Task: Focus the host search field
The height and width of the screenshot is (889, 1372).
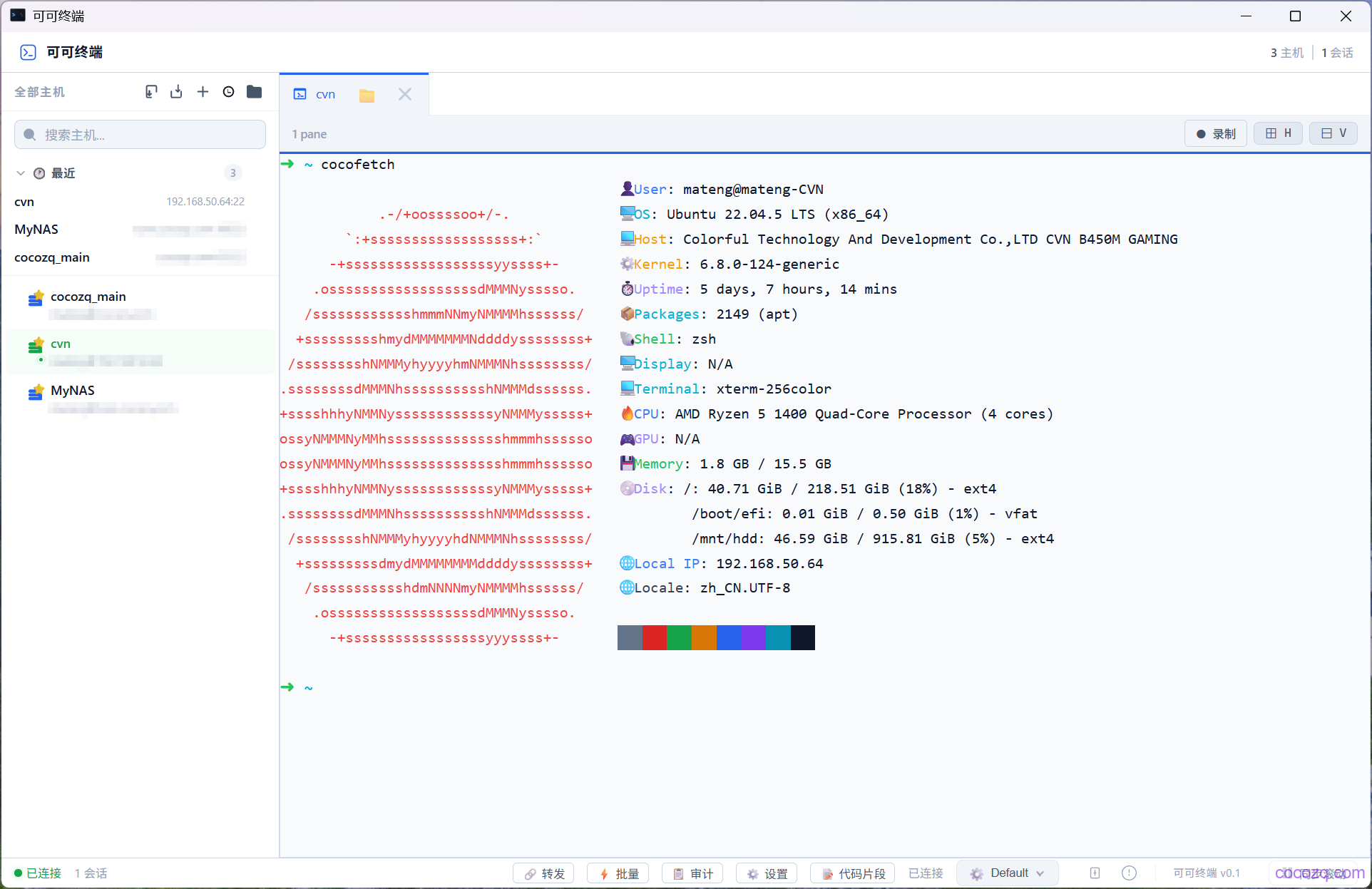Action: pos(140,135)
